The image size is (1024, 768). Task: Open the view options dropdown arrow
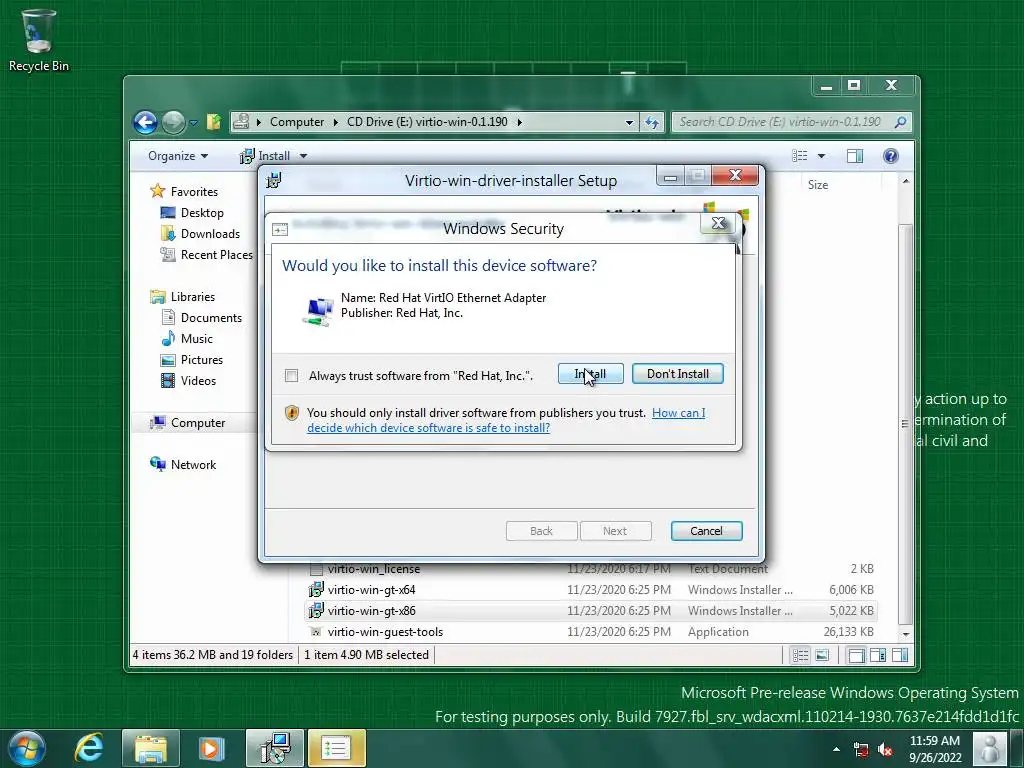pyautogui.click(x=822, y=156)
